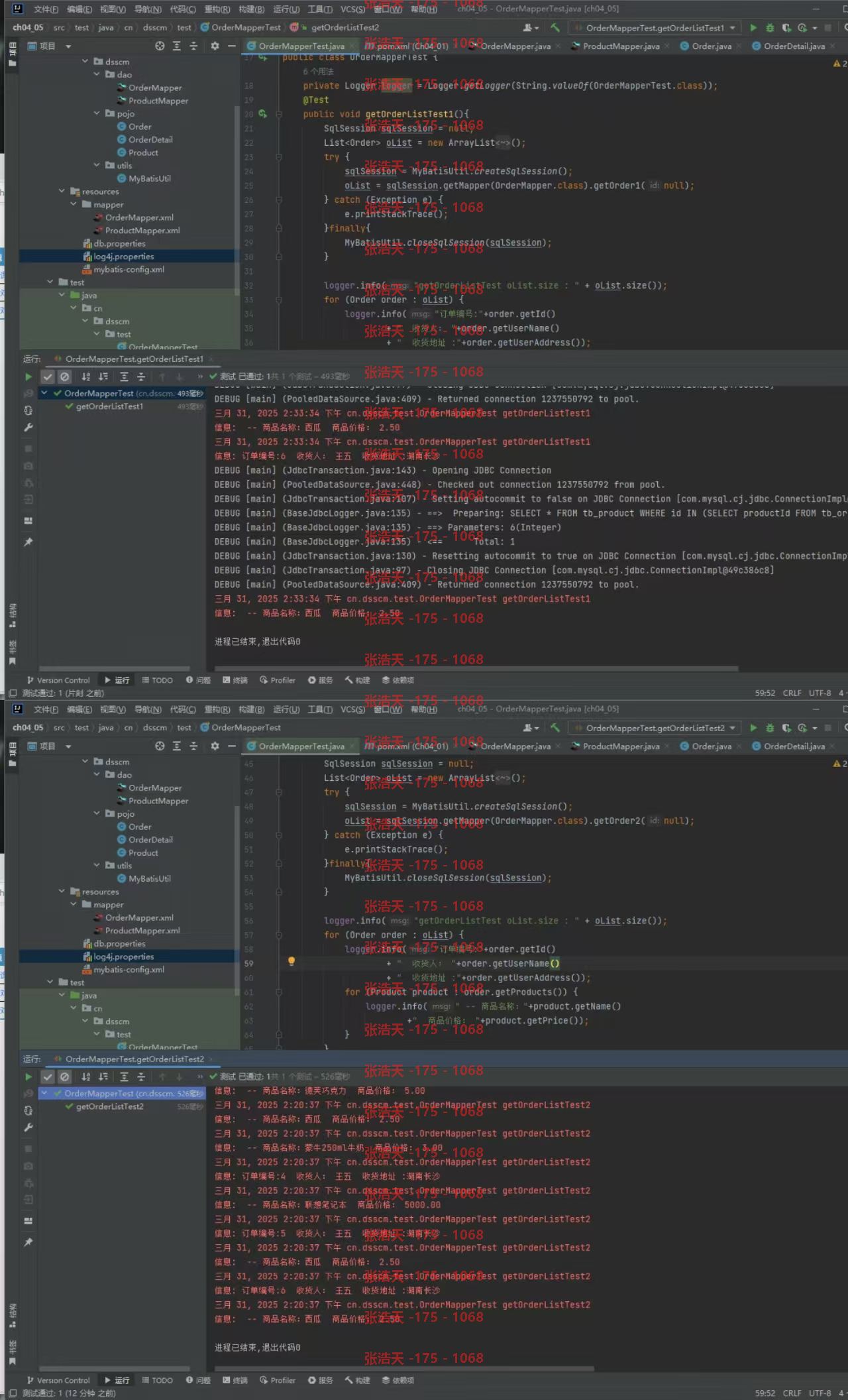Collapse the resources folder in top project tree

pos(62,191)
